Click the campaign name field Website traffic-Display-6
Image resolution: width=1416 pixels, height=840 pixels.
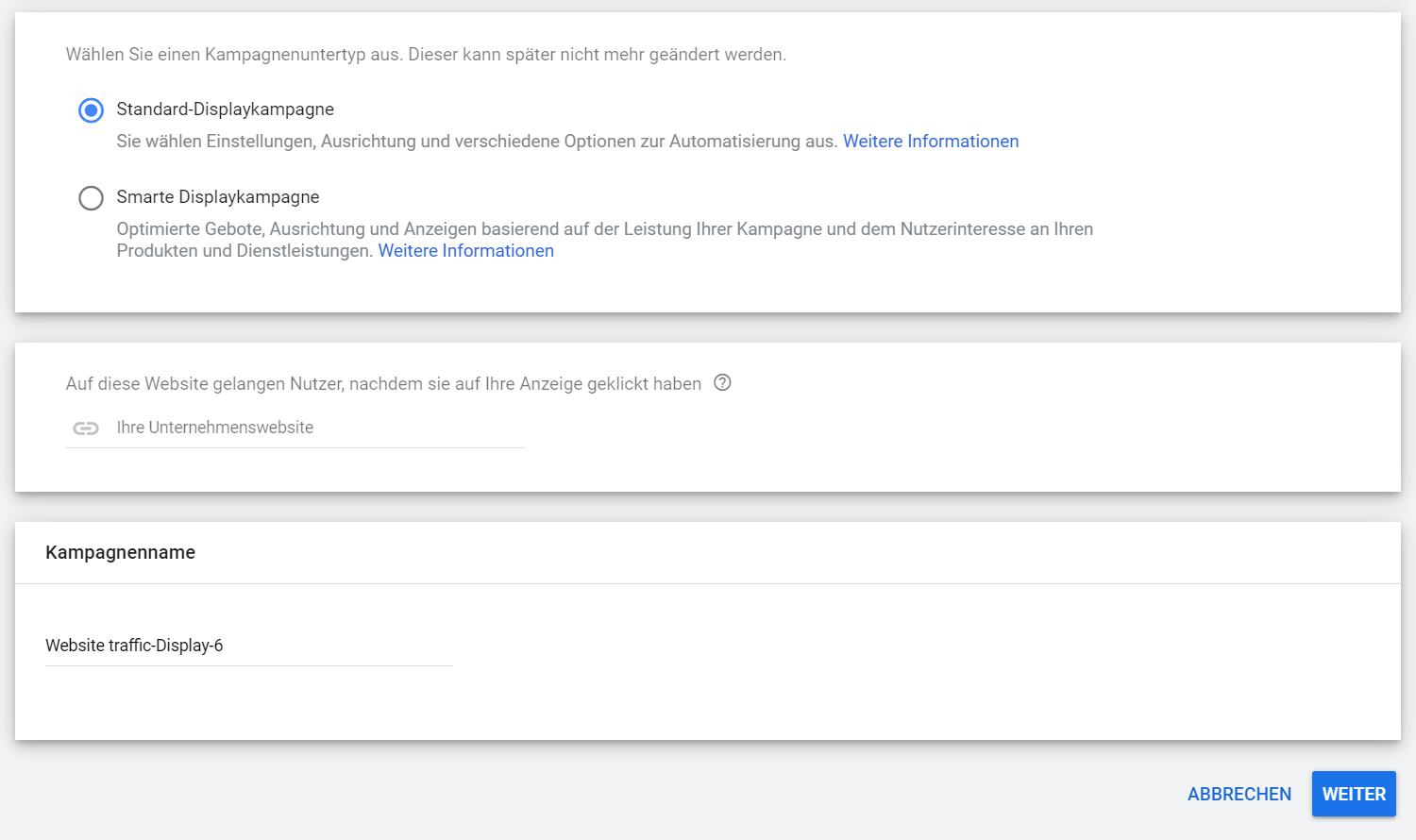click(x=248, y=646)
